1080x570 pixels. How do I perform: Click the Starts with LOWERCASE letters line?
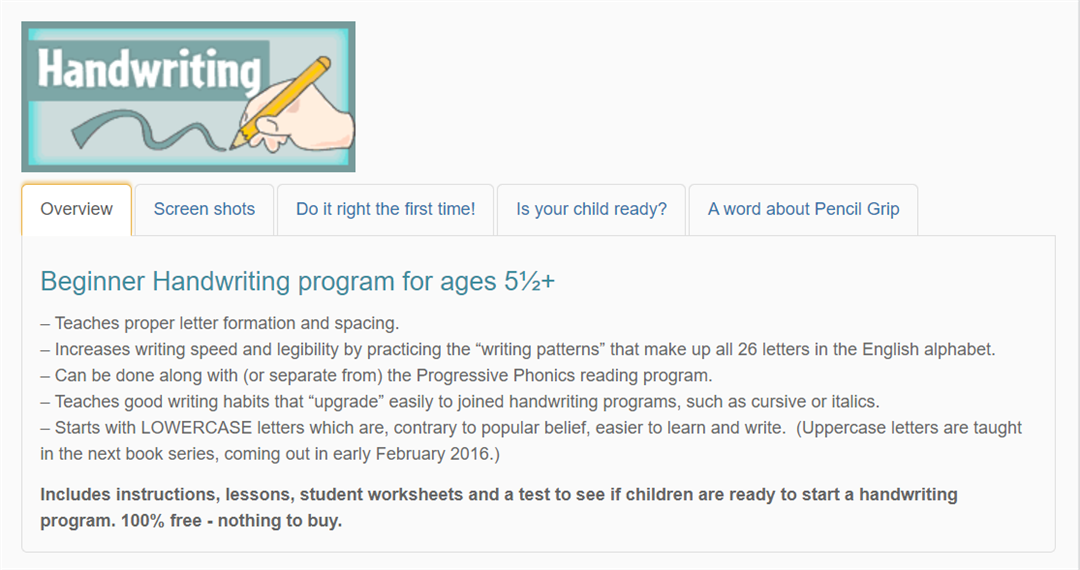tap(531, 441)
